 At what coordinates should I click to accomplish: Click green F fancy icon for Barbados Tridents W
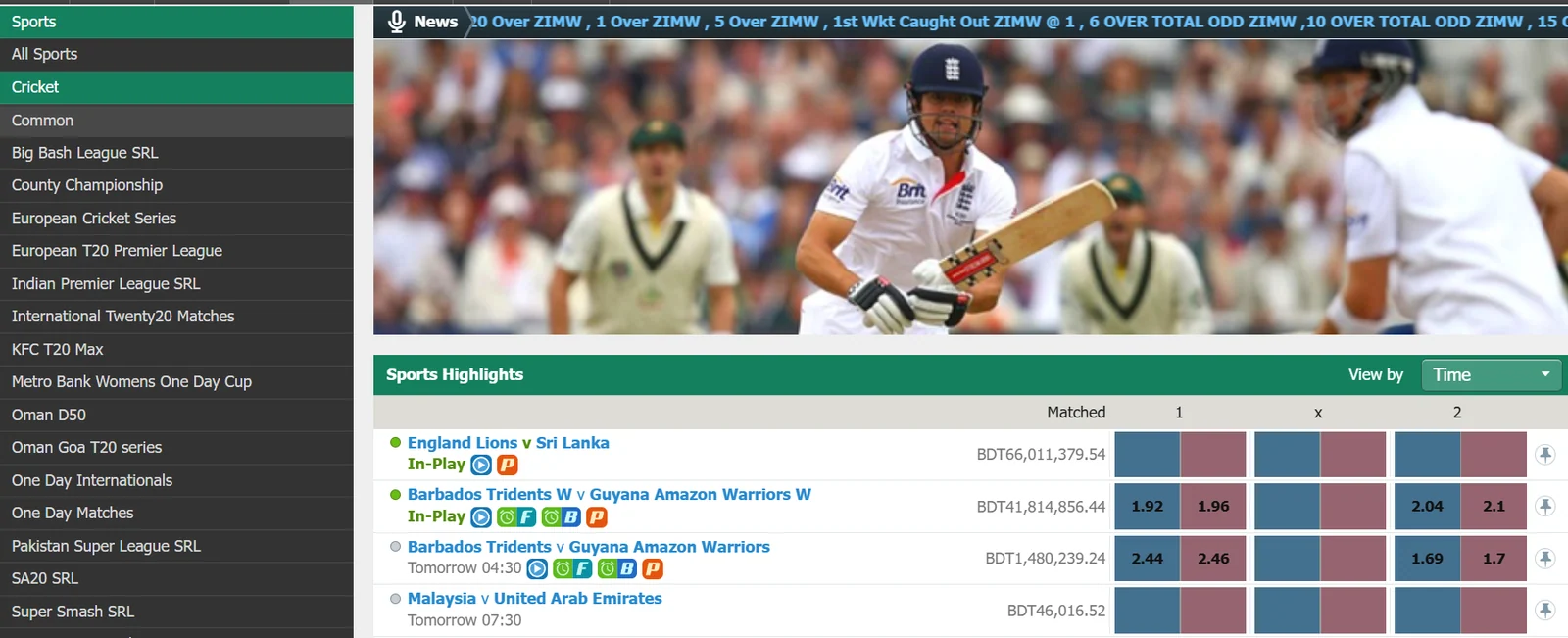pyautogui.click(x=516, y=516)
